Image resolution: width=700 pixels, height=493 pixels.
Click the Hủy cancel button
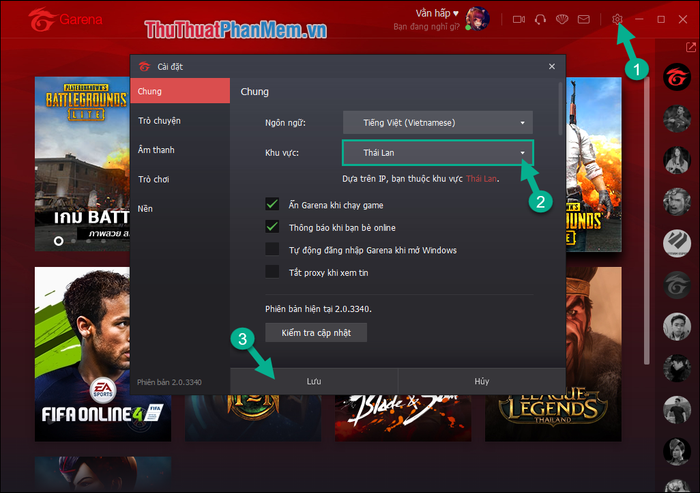pos(482,381)
